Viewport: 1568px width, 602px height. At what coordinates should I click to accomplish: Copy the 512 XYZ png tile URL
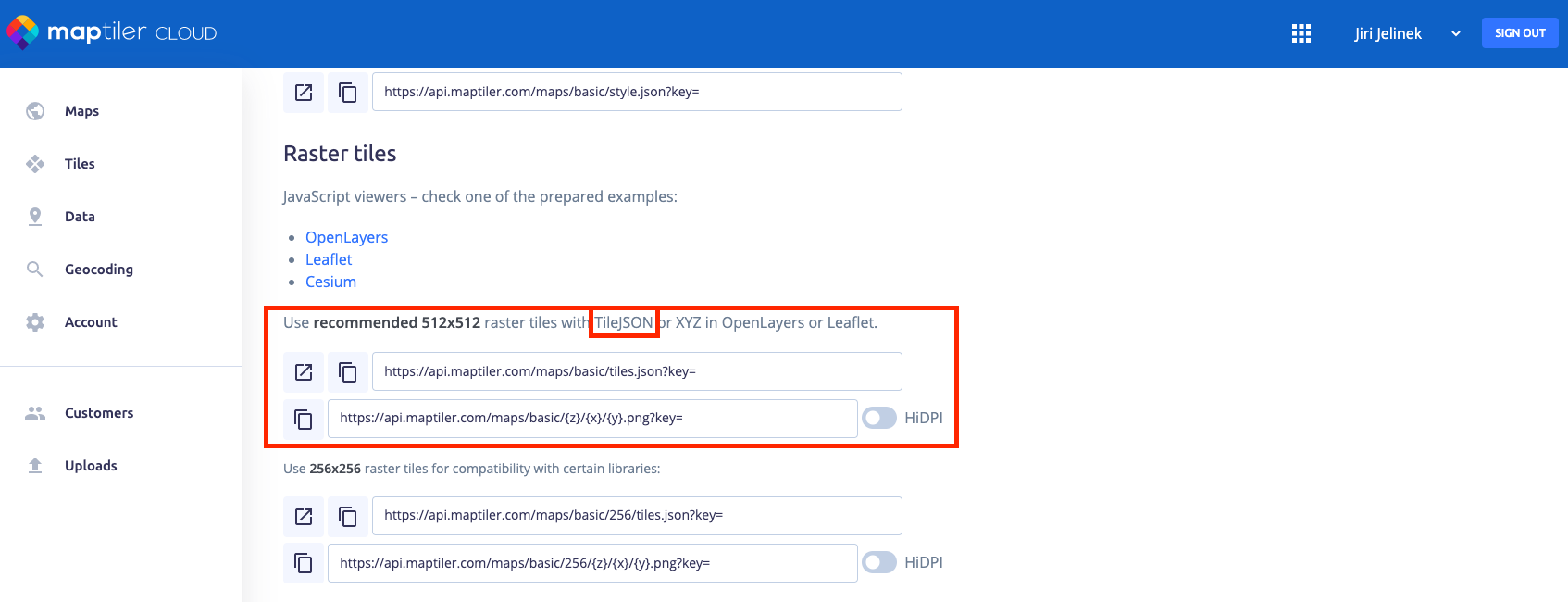pyautogui.click(x=304, y=419)
